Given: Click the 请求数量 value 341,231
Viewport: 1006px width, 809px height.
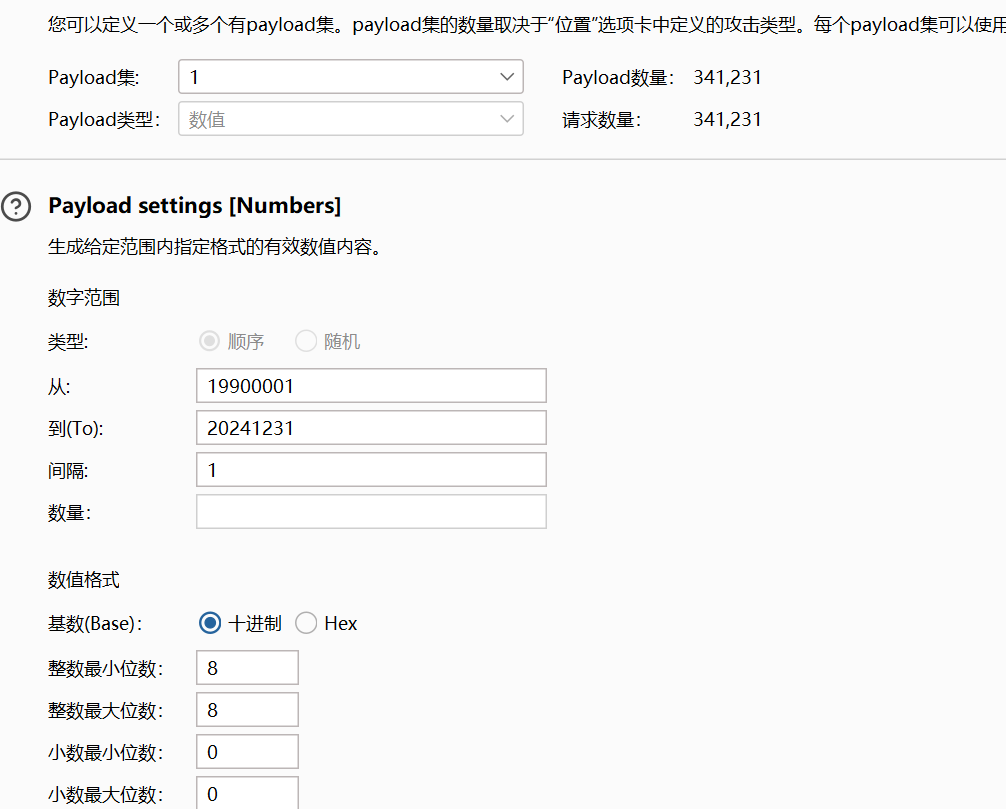Looking at the screenshot, I should 727,119.
